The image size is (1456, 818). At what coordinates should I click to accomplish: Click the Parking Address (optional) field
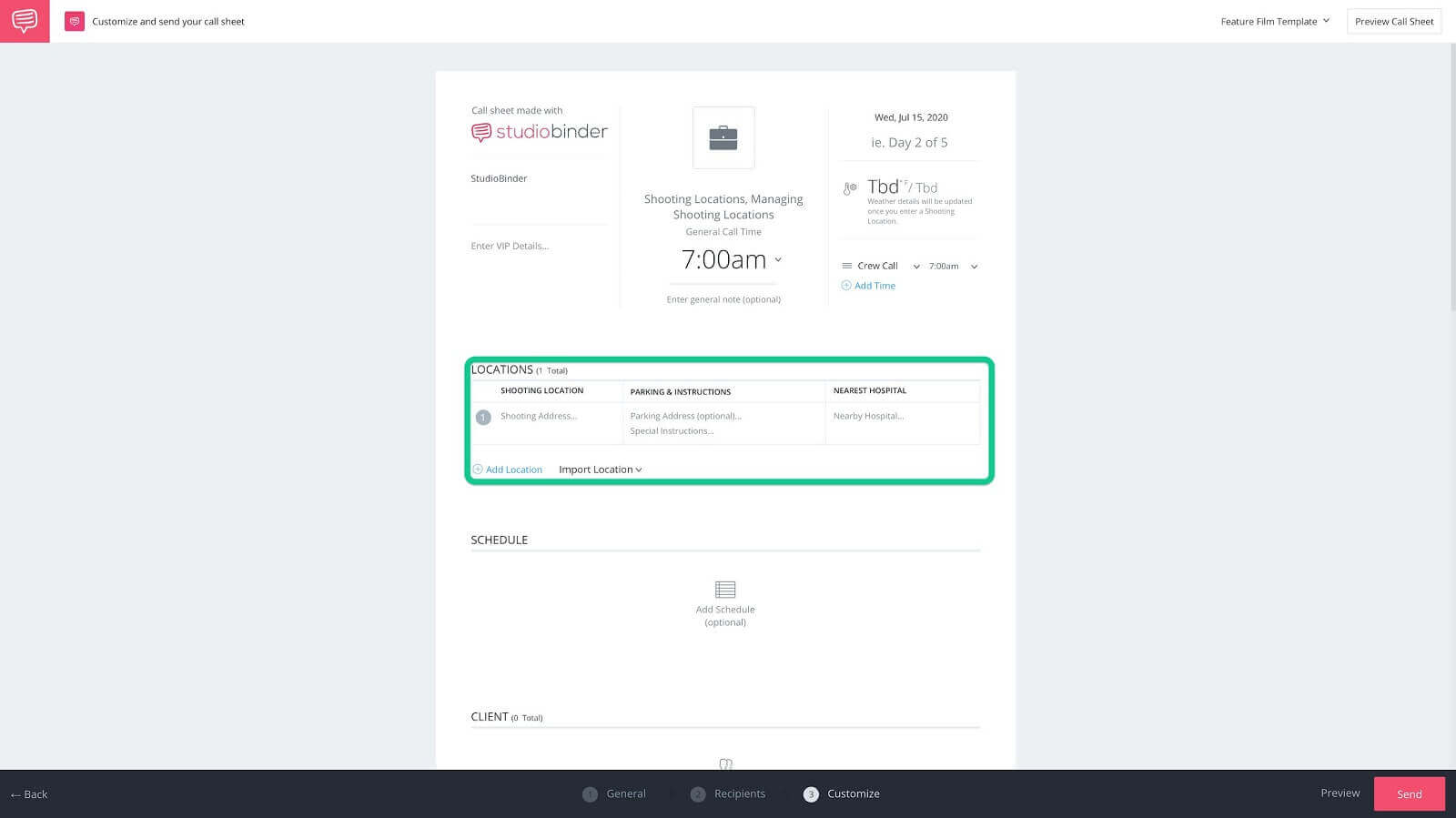point(685,416)
